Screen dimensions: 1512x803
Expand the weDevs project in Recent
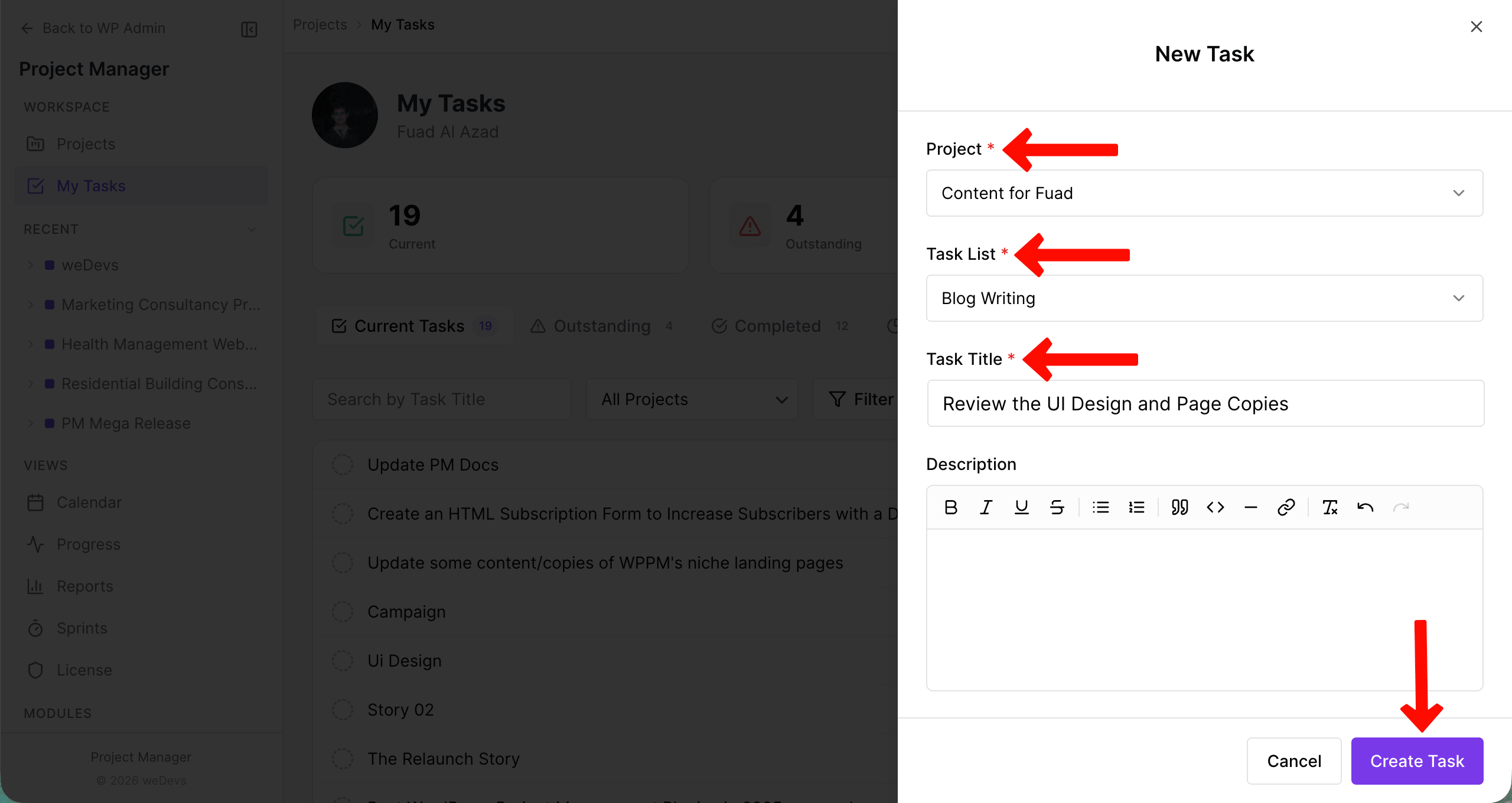click(31, 265)
